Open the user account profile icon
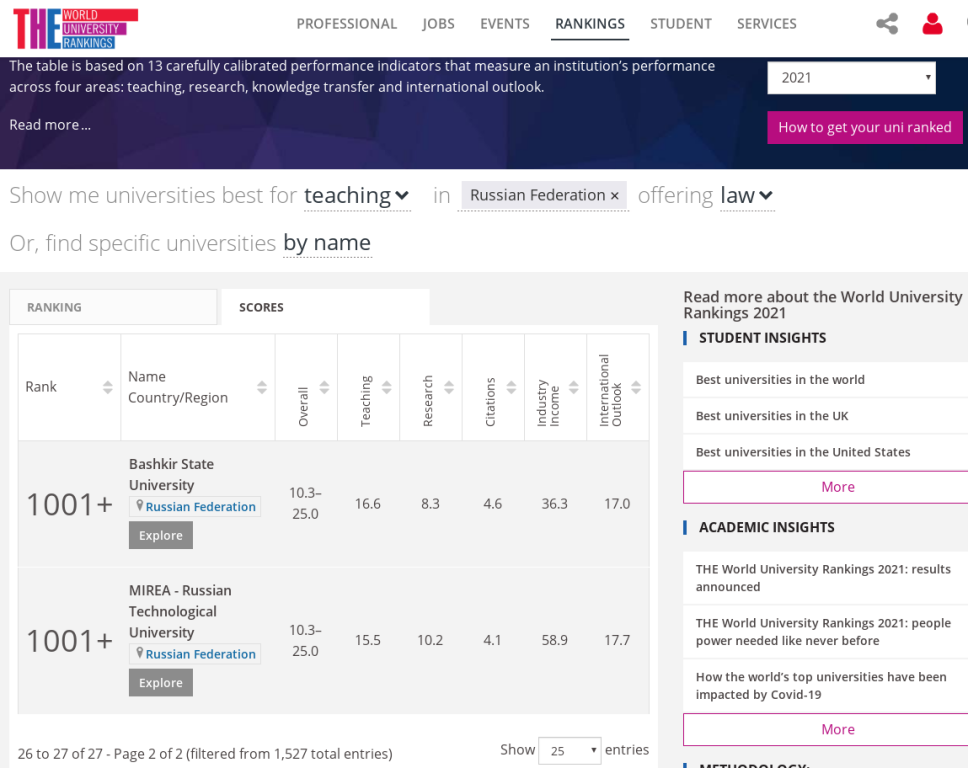Screen dimensions: 968x768 pos(932,24)
